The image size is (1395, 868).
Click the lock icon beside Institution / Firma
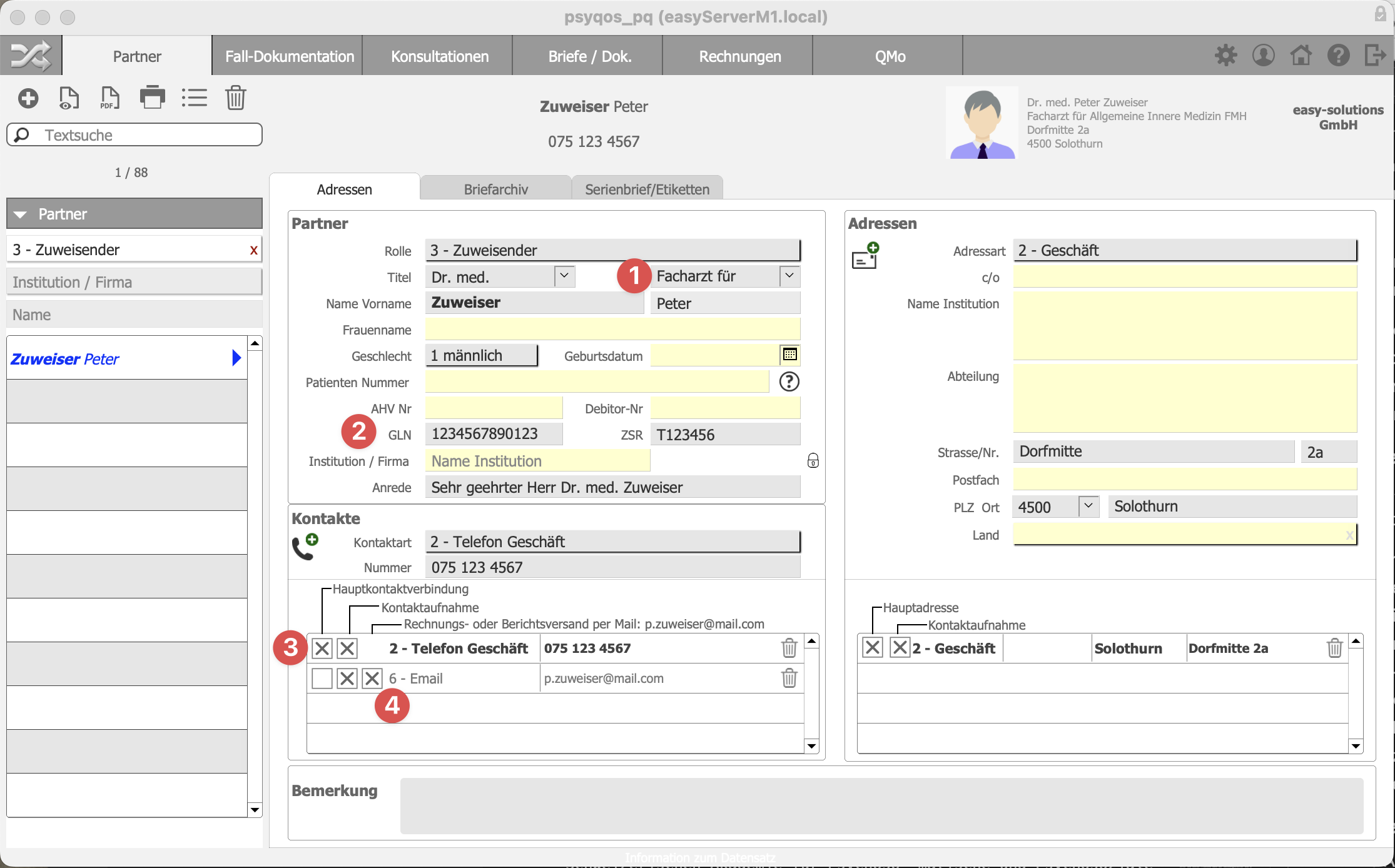[x=813, y=461]
